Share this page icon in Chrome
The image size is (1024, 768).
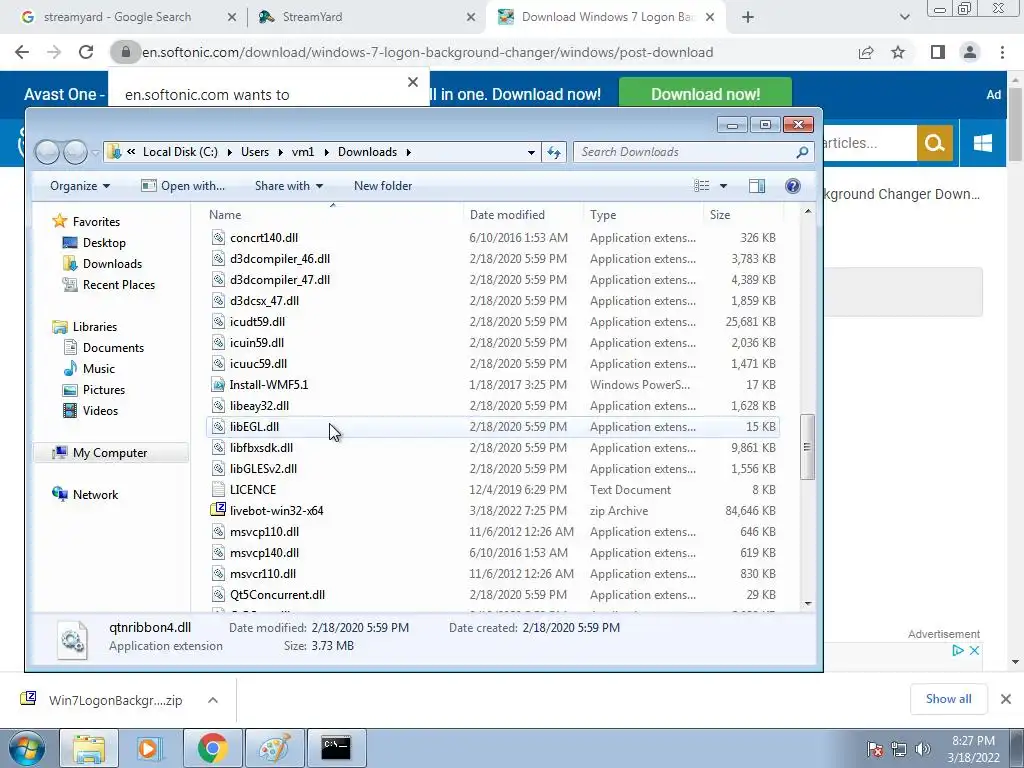[x=866, y=52]
